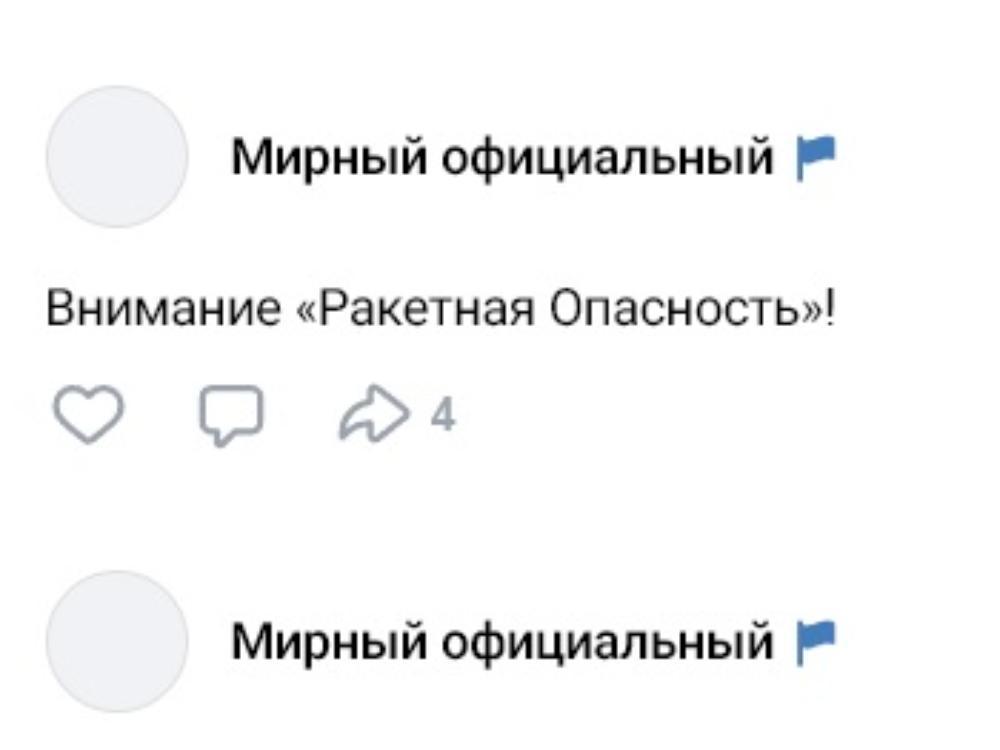The image size is (1000, 750).
Task: Like the «Ракетная Опасность» post with heart
Action: 87,416
